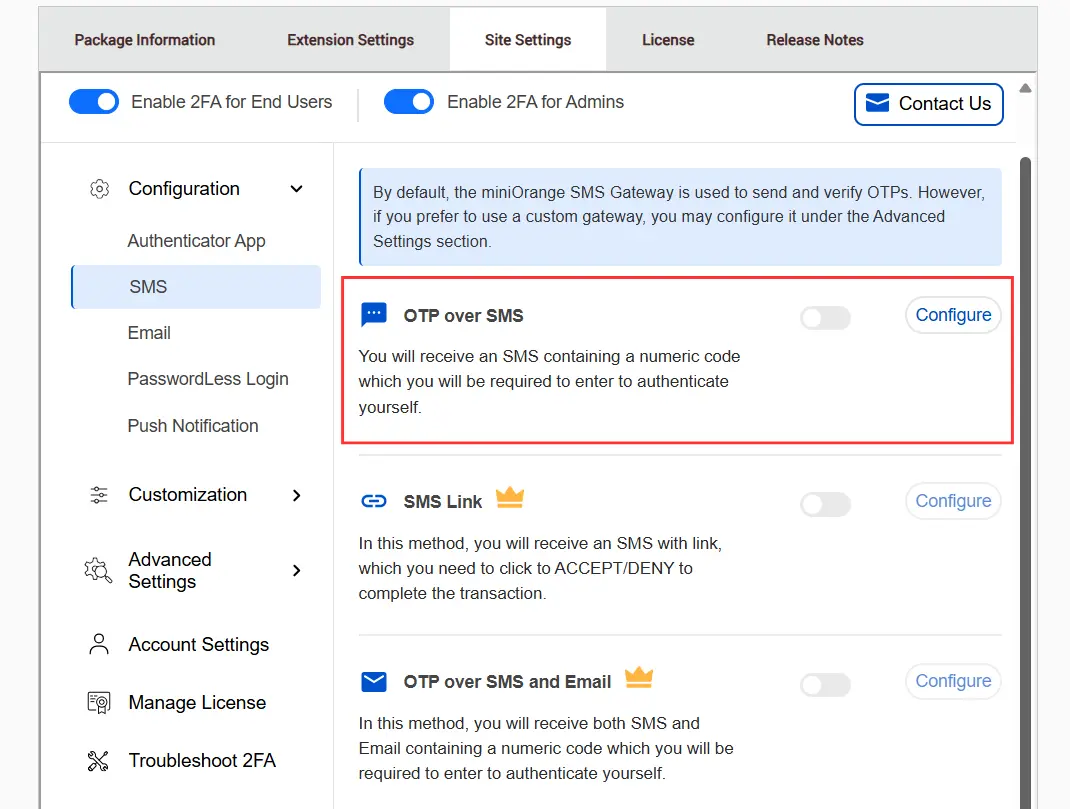Click the premium crown icon next to SMS Link
This screenshot has height=809, width=1070.
510,498
